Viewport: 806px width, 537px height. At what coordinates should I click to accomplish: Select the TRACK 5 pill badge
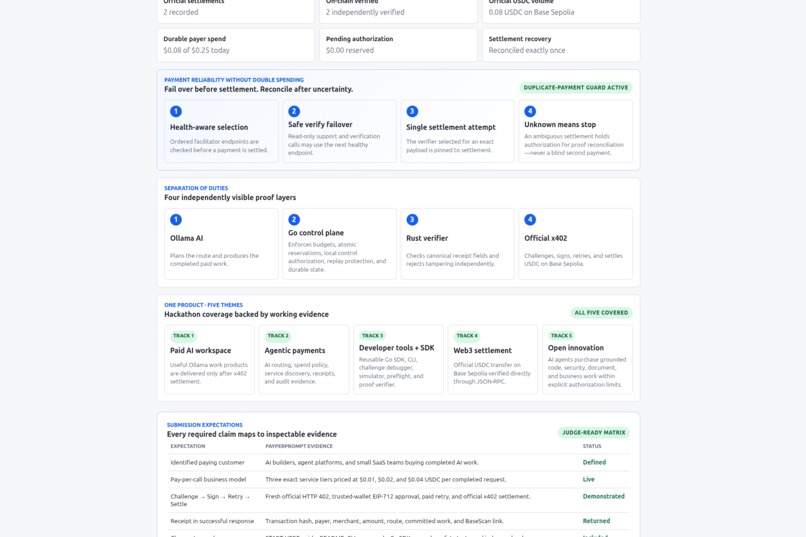(x=561, y=336)
